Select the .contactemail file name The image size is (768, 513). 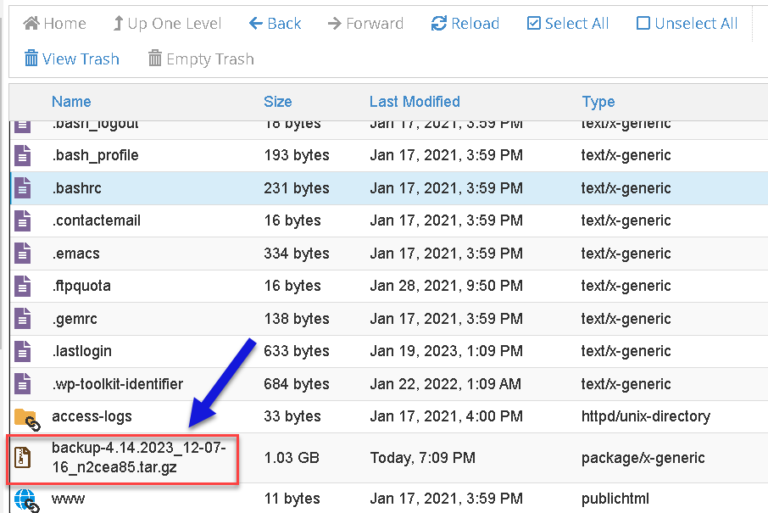[96, 220]
